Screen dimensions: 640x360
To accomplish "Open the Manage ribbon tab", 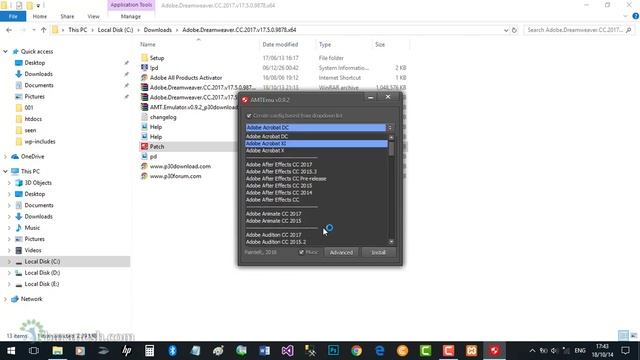I will (131, 16).
